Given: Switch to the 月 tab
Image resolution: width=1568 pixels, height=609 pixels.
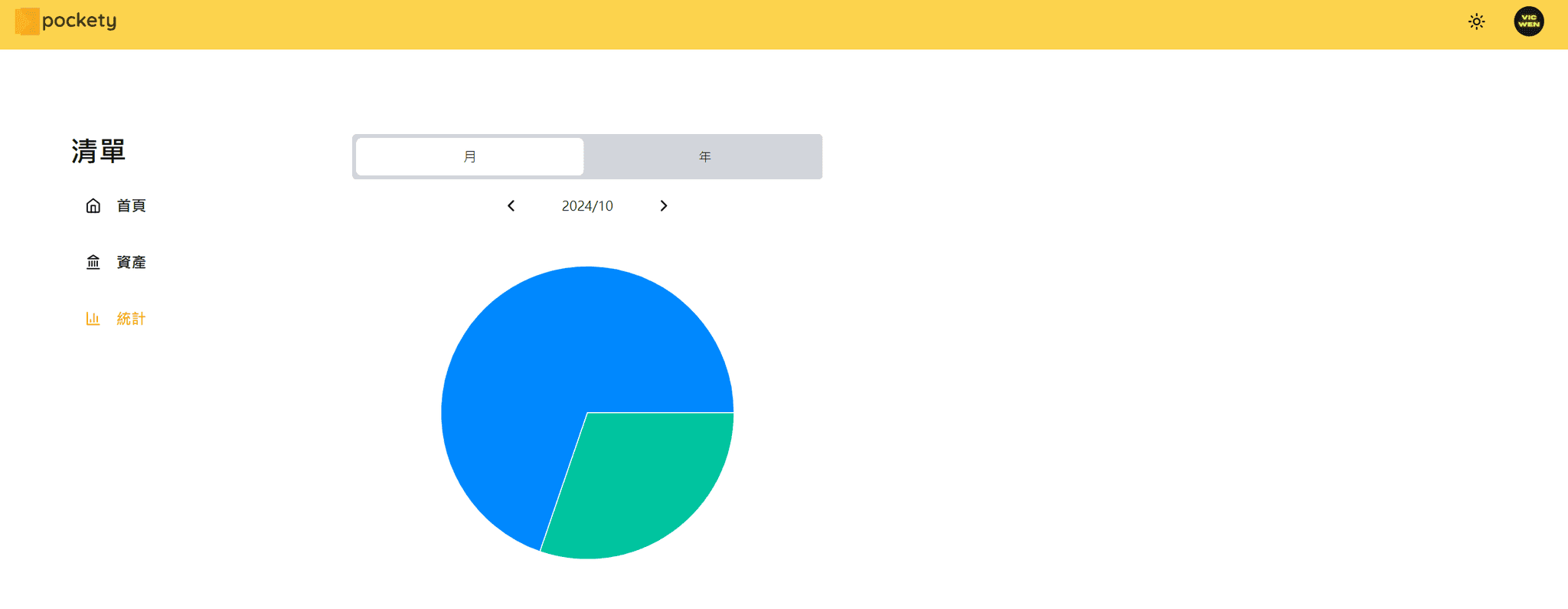Looking at the screenshot, I should 469,156.
